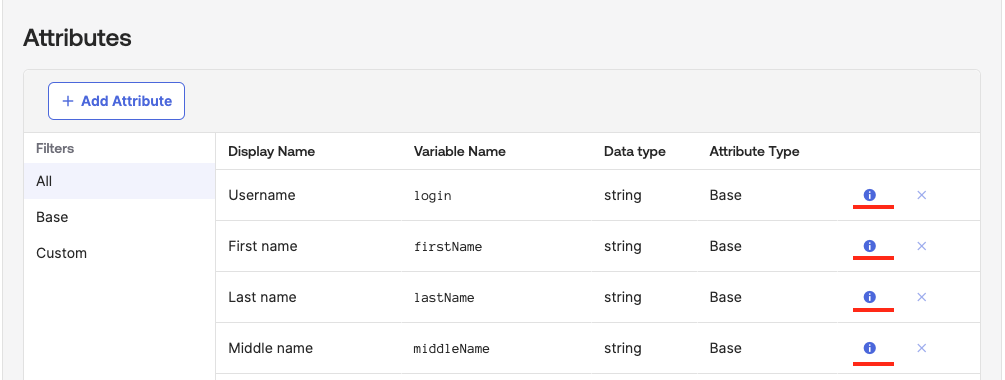
Task: Remove Middle name attribute with X icon
Action: (x=922, y=348)
